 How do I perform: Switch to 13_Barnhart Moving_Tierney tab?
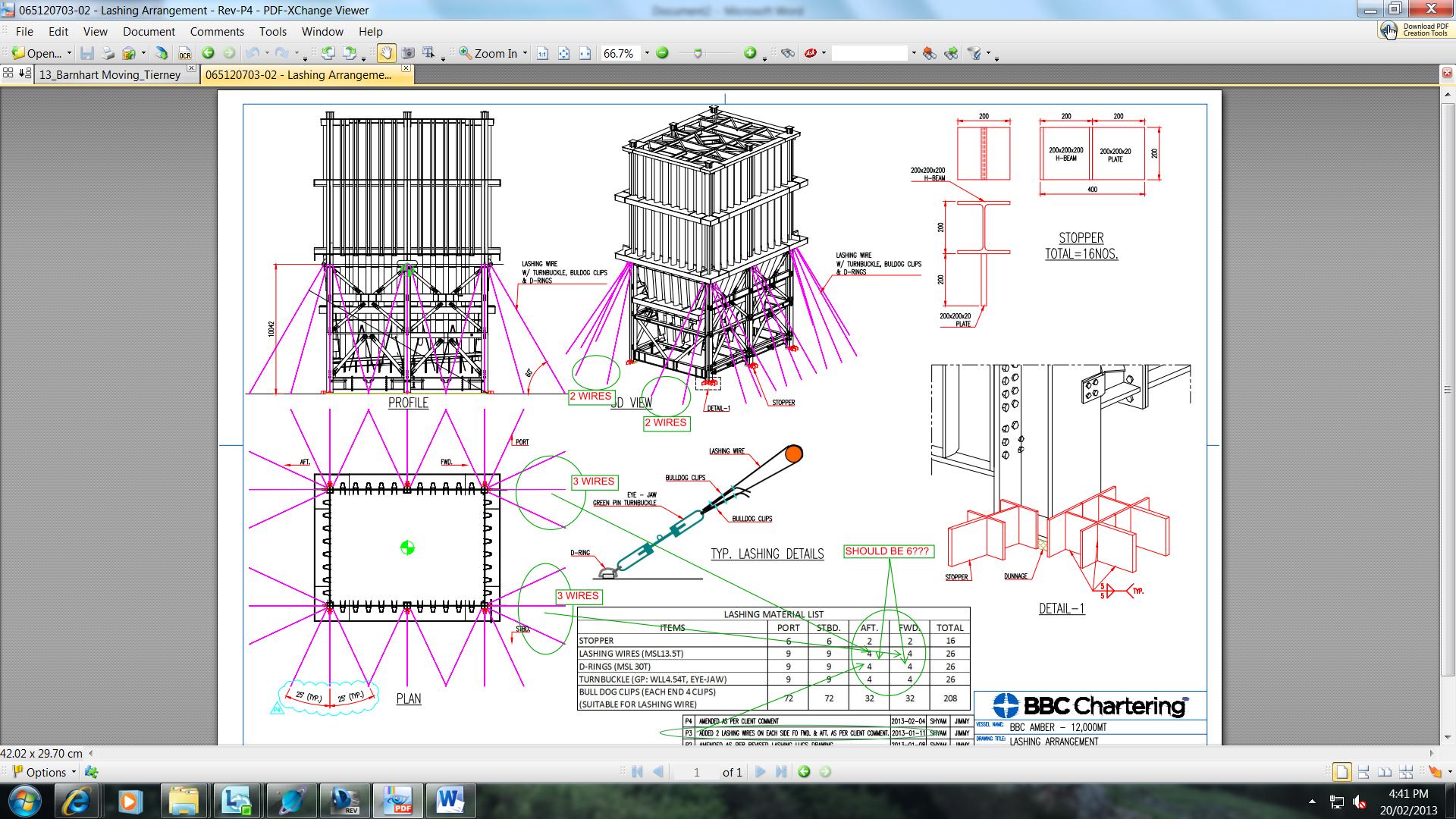click(110, 75)
